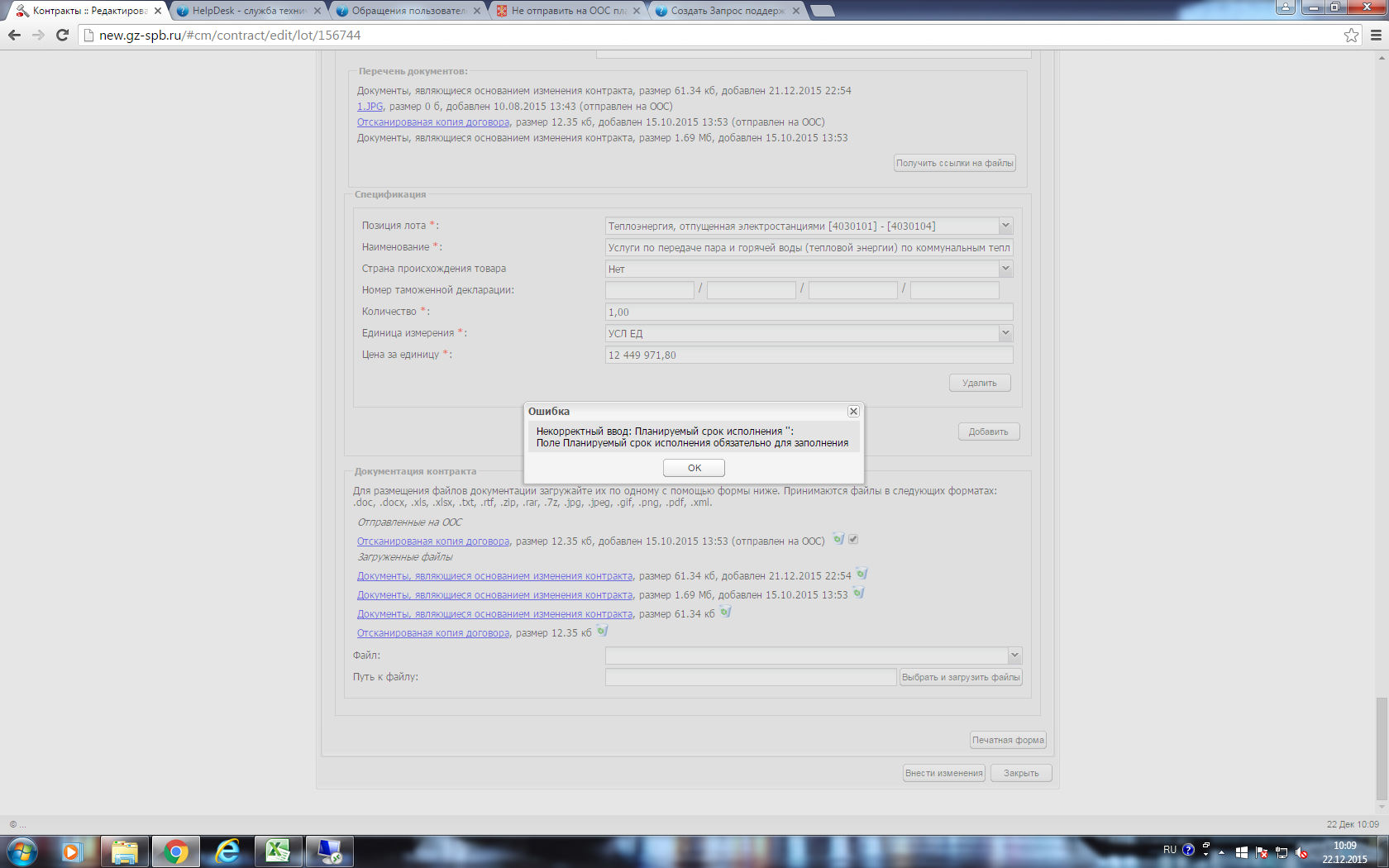Click 'Выбрать и загрузить файлы' button

961,677
